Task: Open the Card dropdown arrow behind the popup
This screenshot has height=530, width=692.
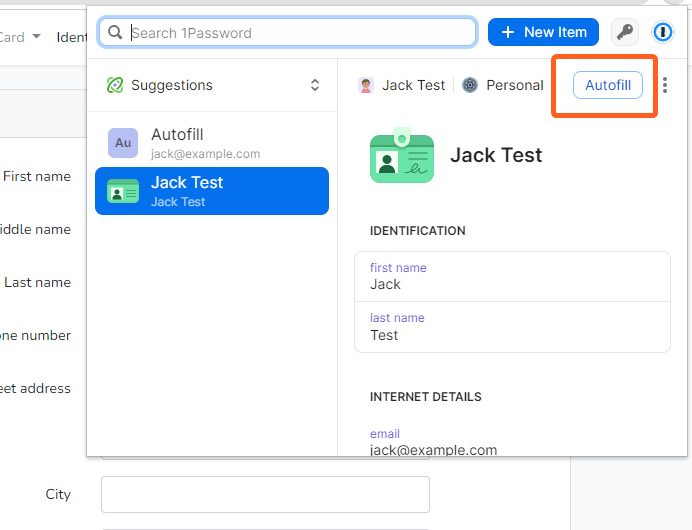Action: click(37, 37)
